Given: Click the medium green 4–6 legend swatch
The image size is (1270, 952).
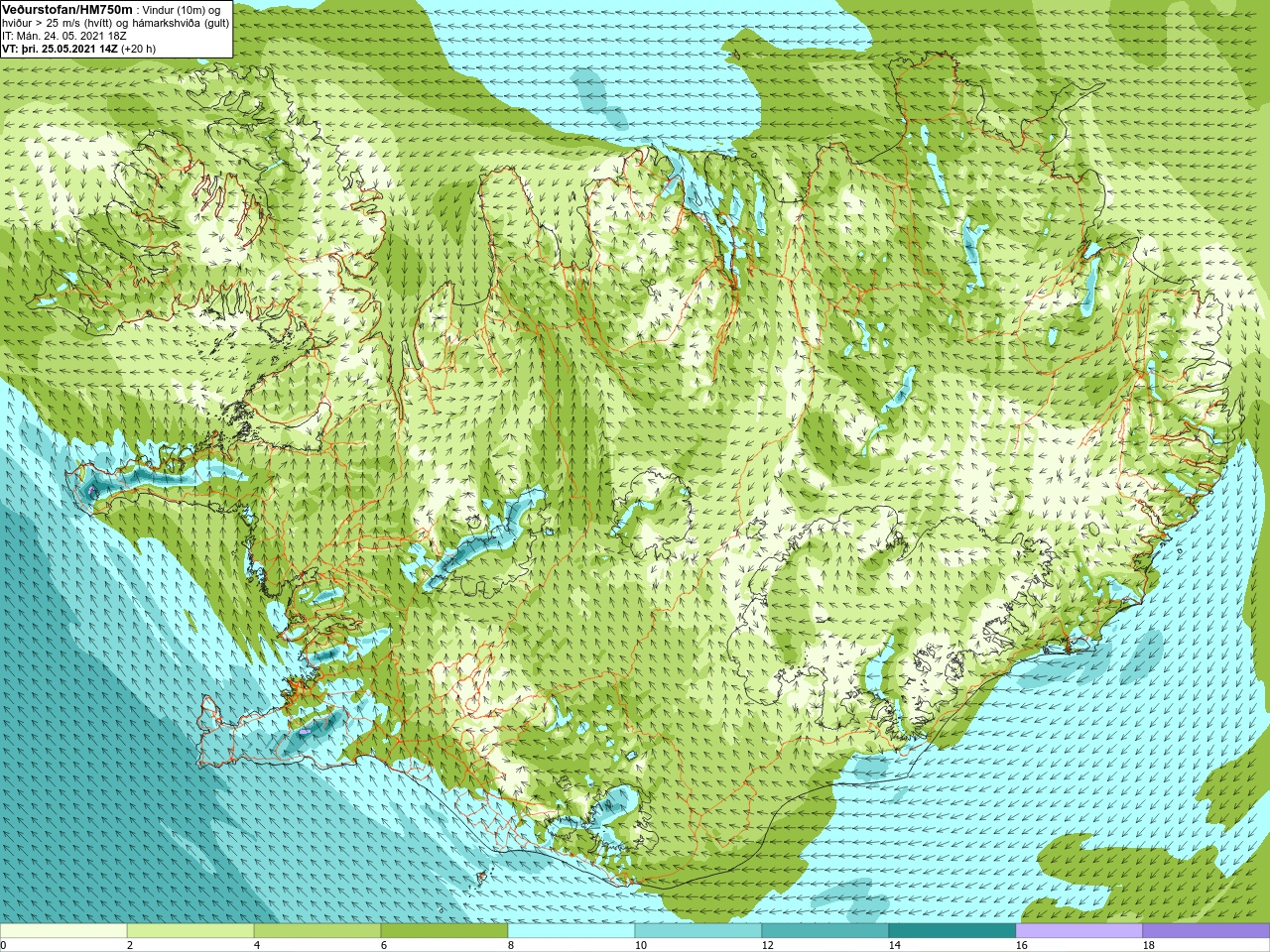Looking at the screenshot, I should (317, 931).
